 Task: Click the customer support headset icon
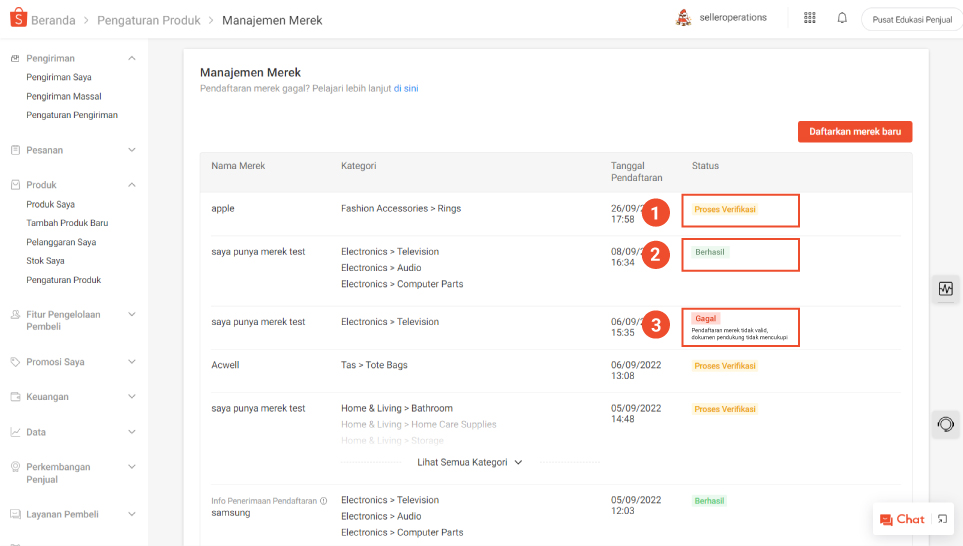946,424
